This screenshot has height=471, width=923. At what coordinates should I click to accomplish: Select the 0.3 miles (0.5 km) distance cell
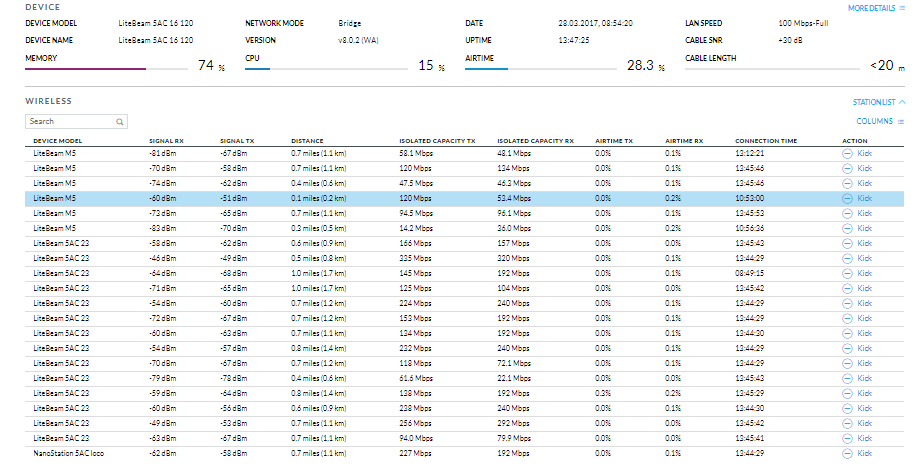(x=318, y=228)
